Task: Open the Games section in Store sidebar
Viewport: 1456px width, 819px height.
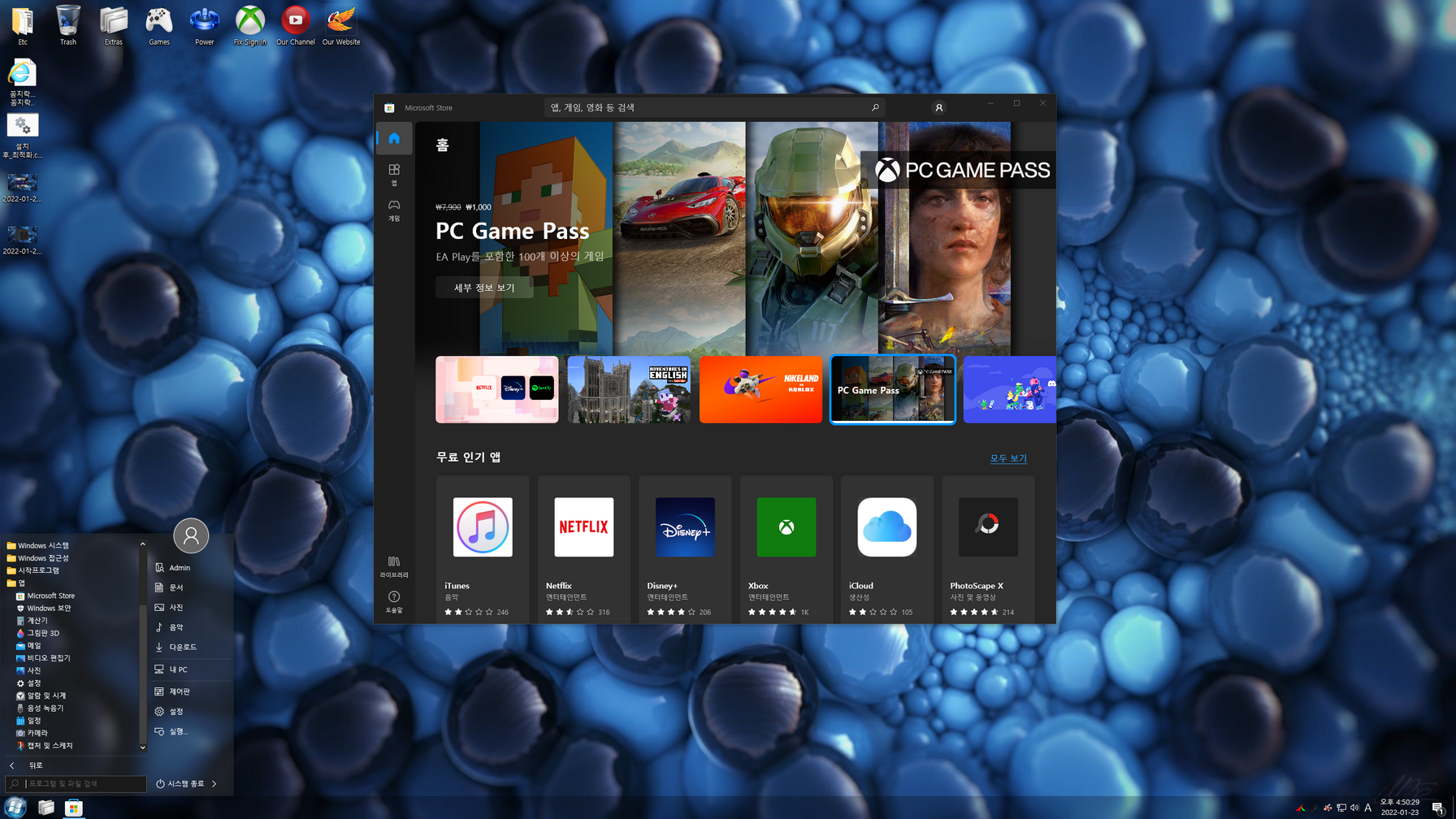Action: pyautogui.click(x=394, y=210)
